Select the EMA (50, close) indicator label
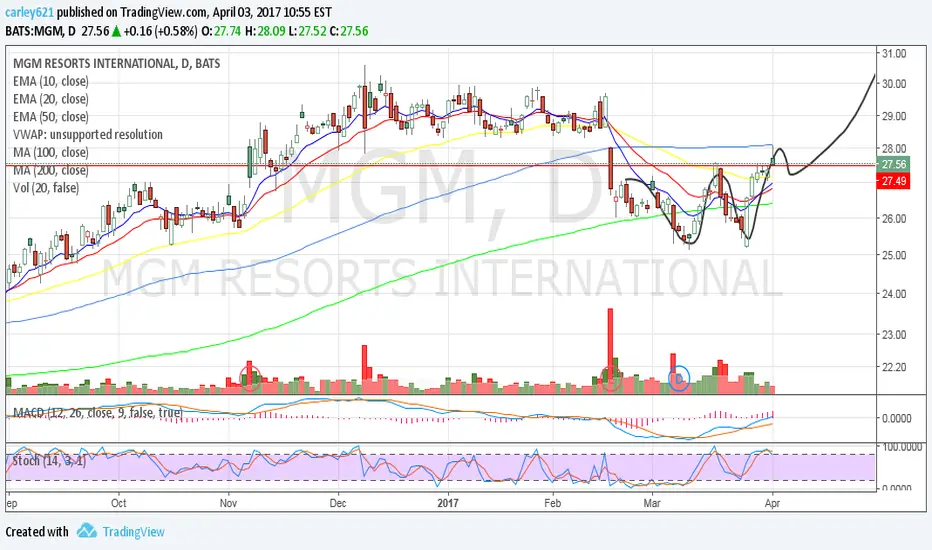 pyautogui.click(x=51, y=117)
